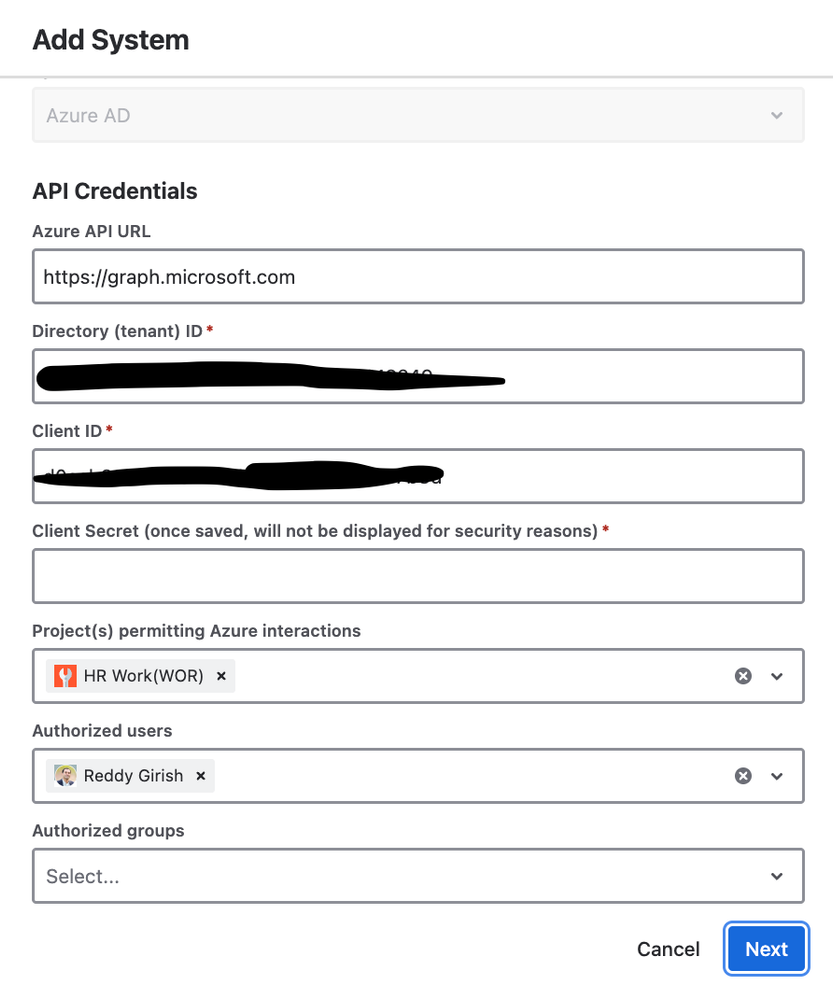
Task: Click into the Directory (tenant) ID field
Action: [418, 376]
